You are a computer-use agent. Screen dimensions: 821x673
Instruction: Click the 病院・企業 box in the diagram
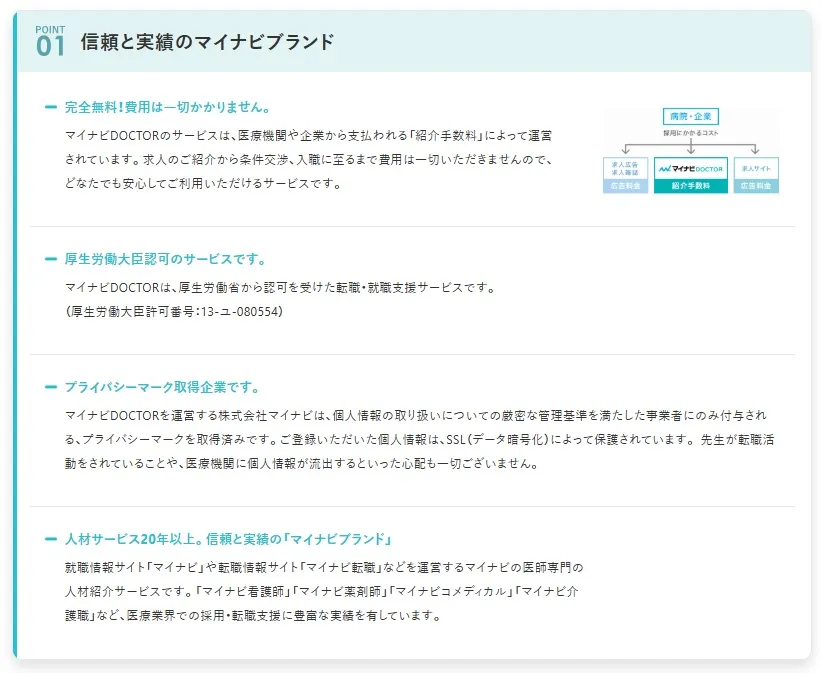(x=691, y=117)
